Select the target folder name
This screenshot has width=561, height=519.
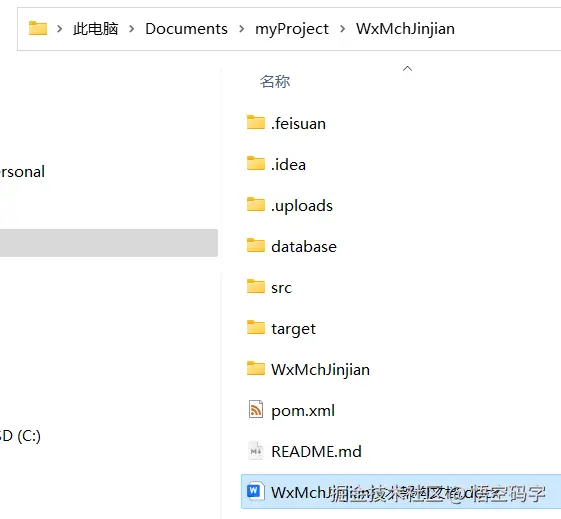[x=293, y=329]
